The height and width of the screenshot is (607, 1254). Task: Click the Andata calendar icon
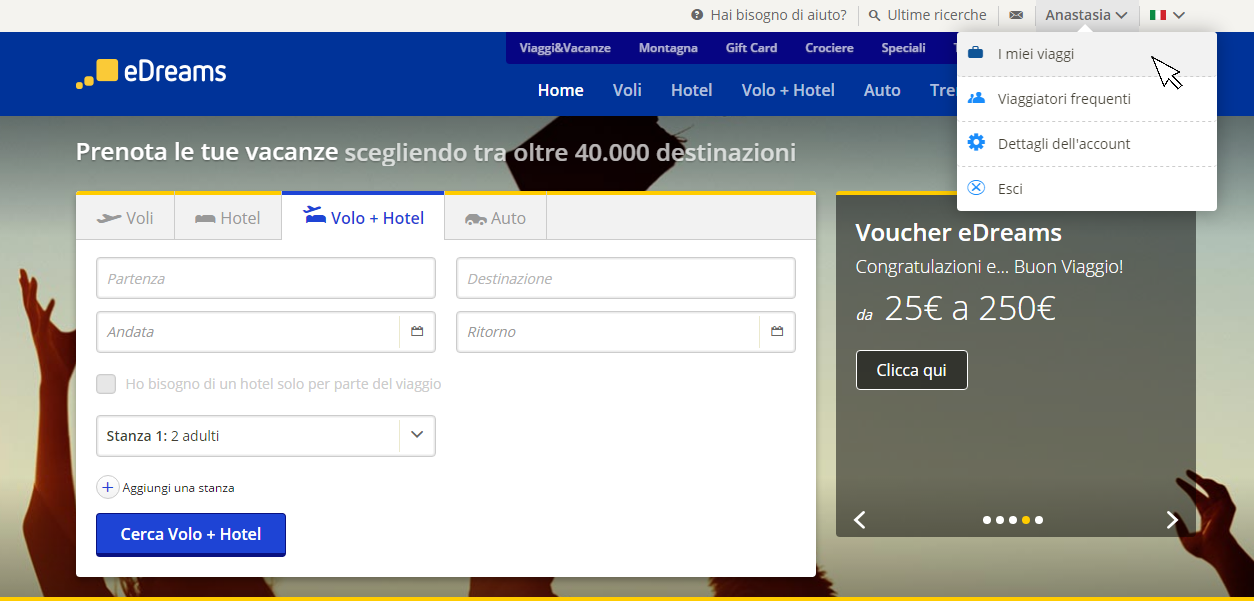[417, 332]
